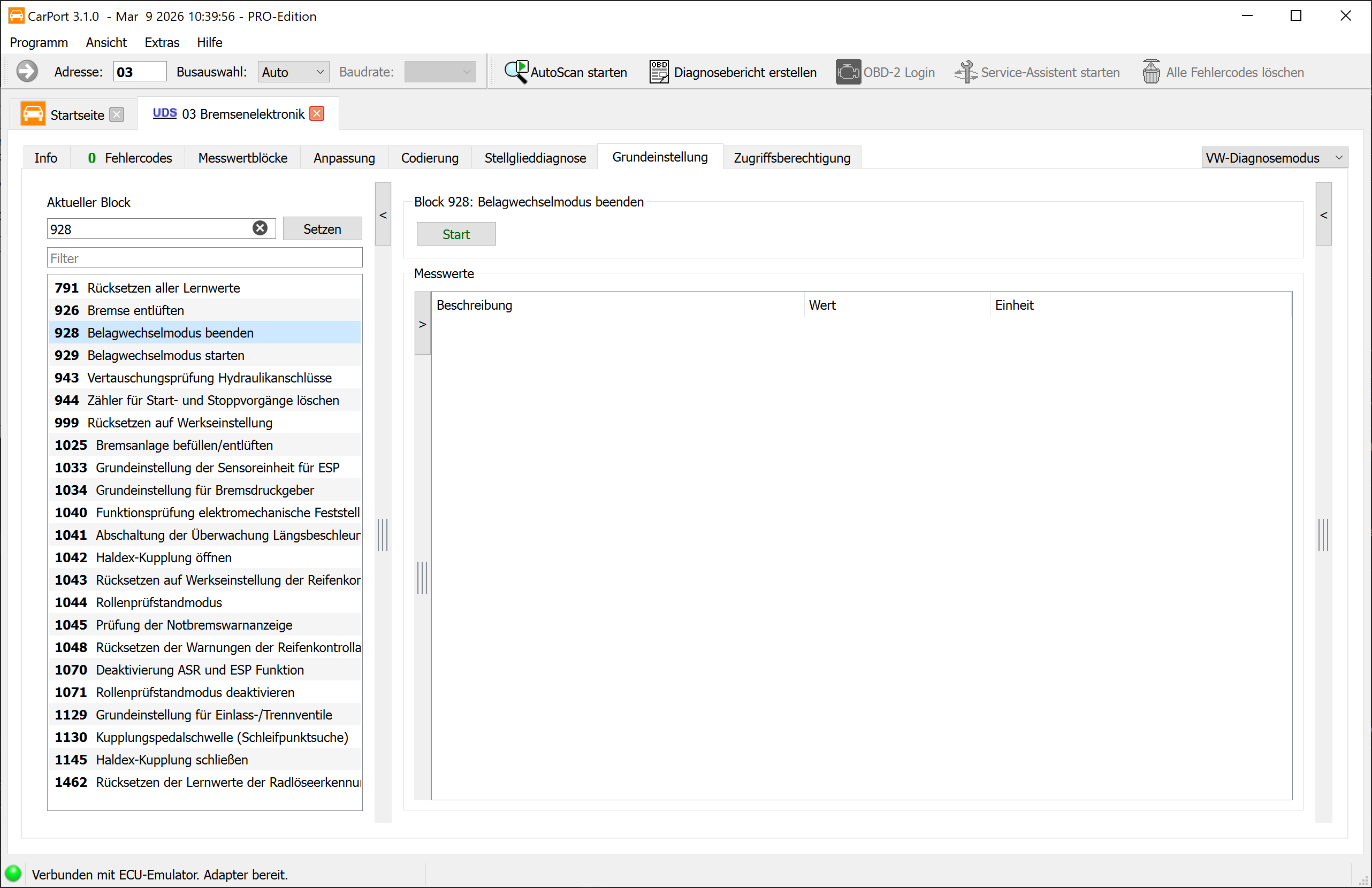The image size is (1372, 888).
Task: Close the 03 Bremsenelektronik tab
Action: tap(317, 113)
